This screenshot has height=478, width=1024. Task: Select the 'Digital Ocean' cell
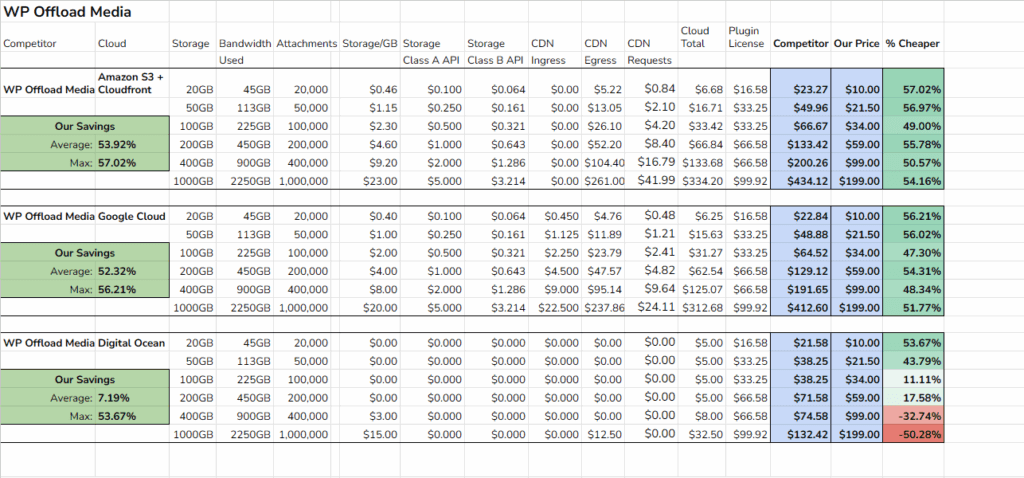pos(132,342)
